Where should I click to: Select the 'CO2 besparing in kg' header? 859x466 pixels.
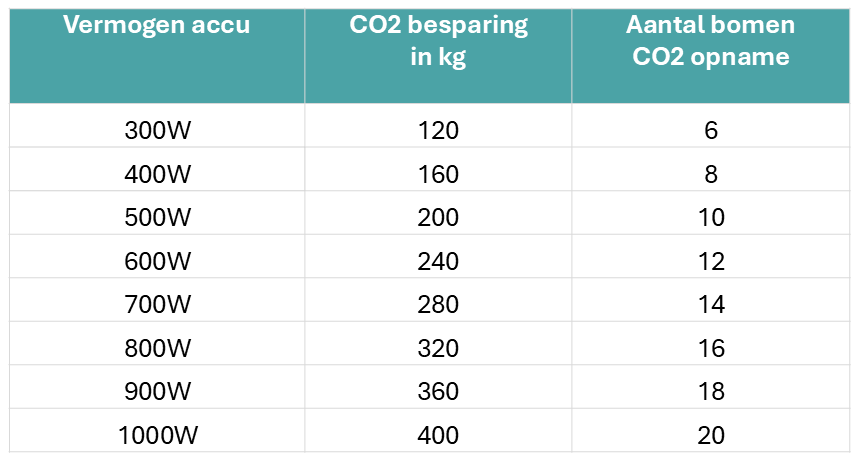point(438,41)
